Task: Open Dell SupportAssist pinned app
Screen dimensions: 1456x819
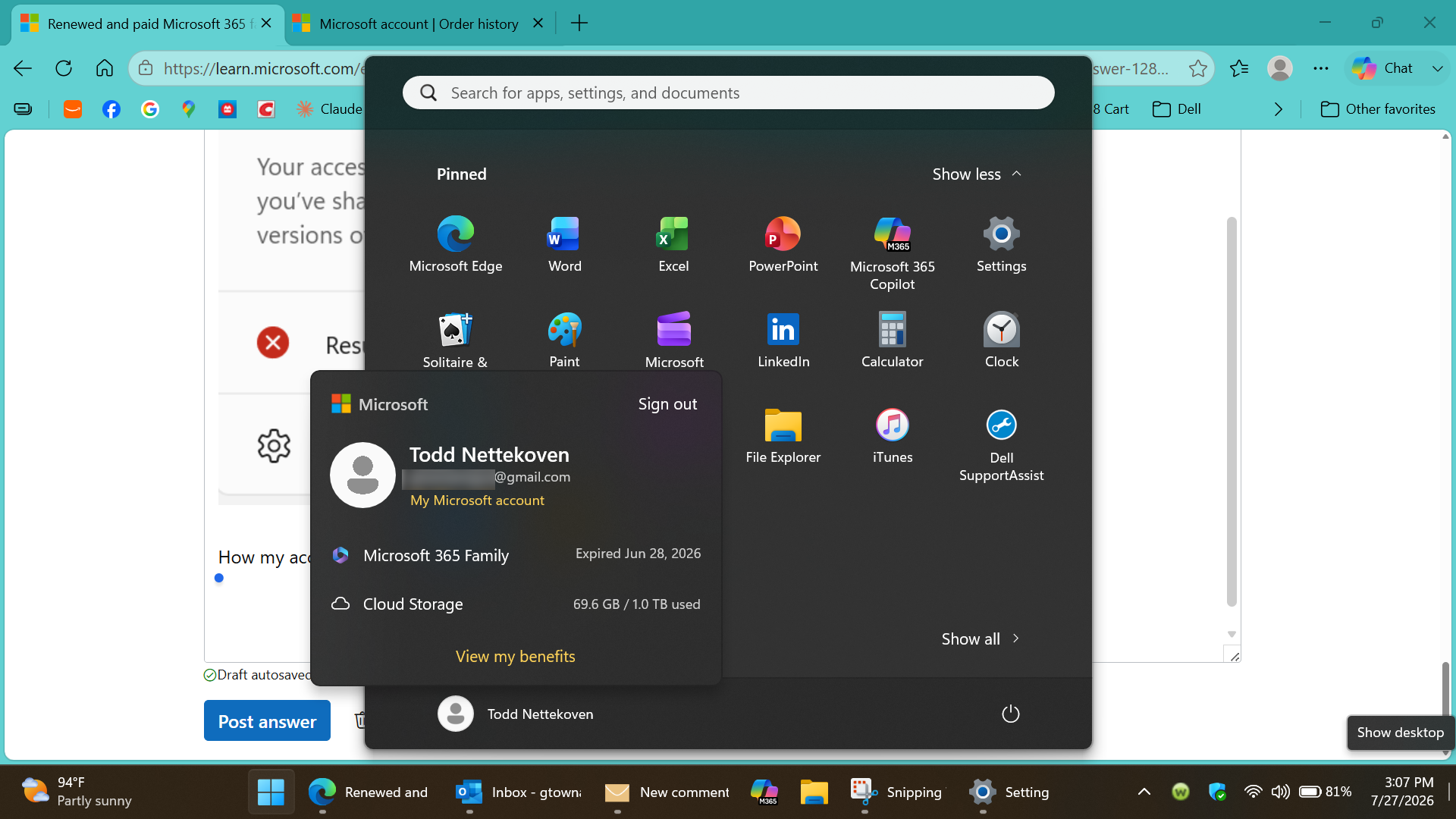Action: (1001, 444)
